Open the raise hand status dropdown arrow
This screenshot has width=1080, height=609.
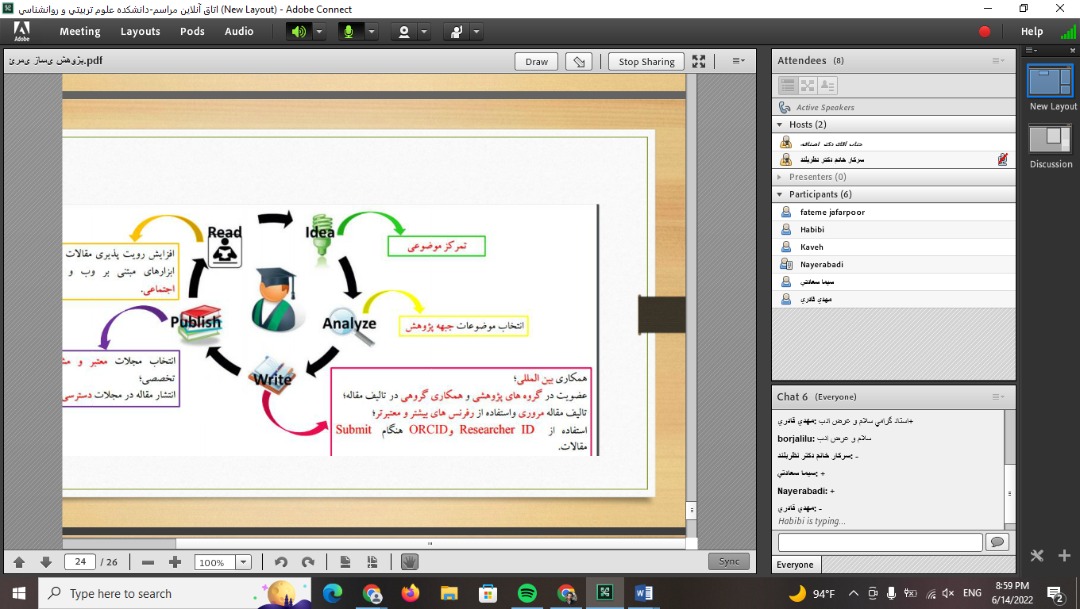[477, 32]
